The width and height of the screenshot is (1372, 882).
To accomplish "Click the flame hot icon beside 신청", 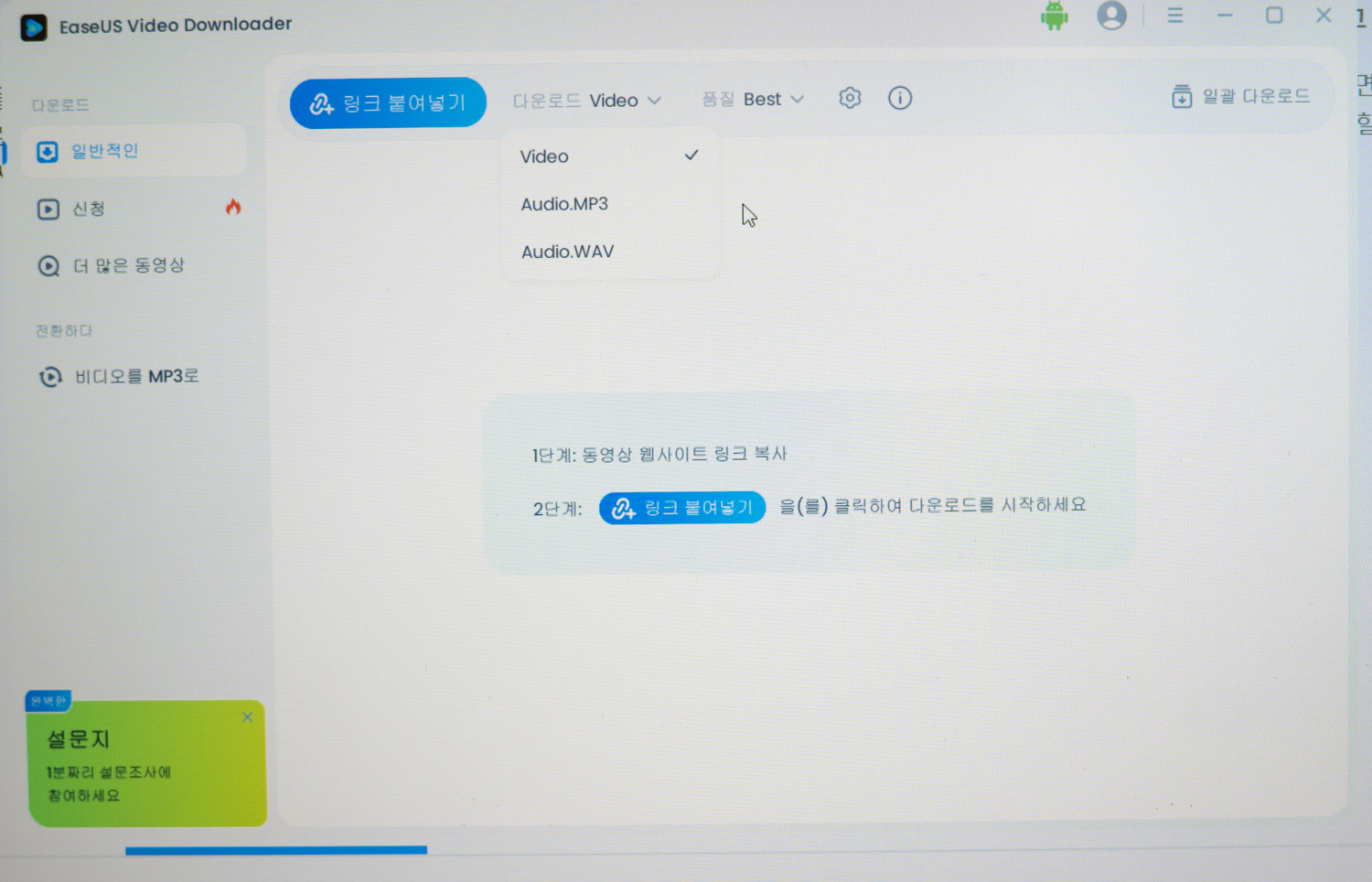I will click(233, 207).
